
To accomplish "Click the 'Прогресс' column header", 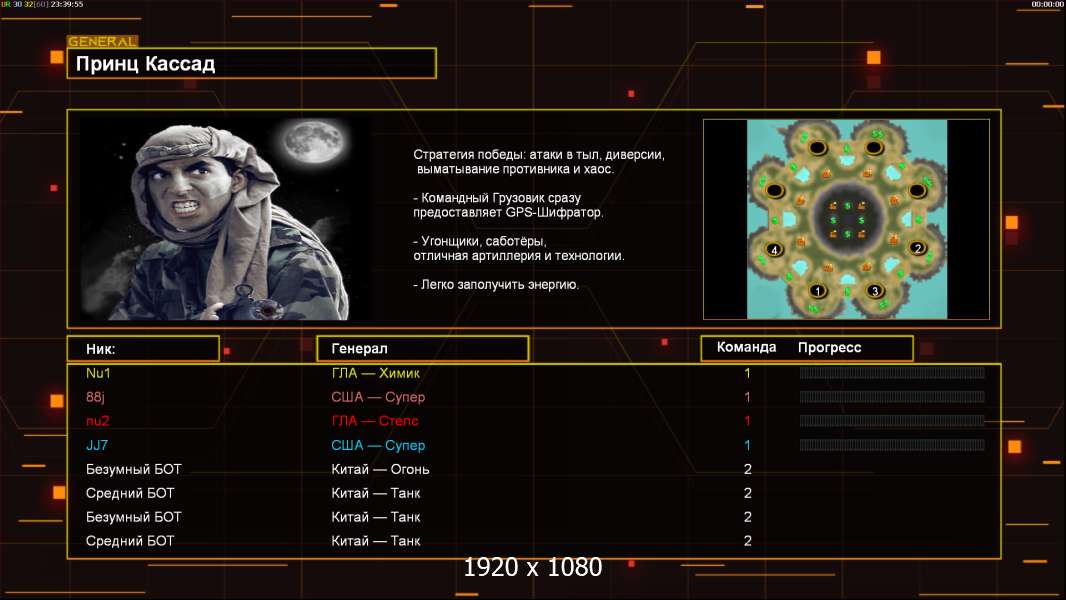I will (x=829, y=347).
